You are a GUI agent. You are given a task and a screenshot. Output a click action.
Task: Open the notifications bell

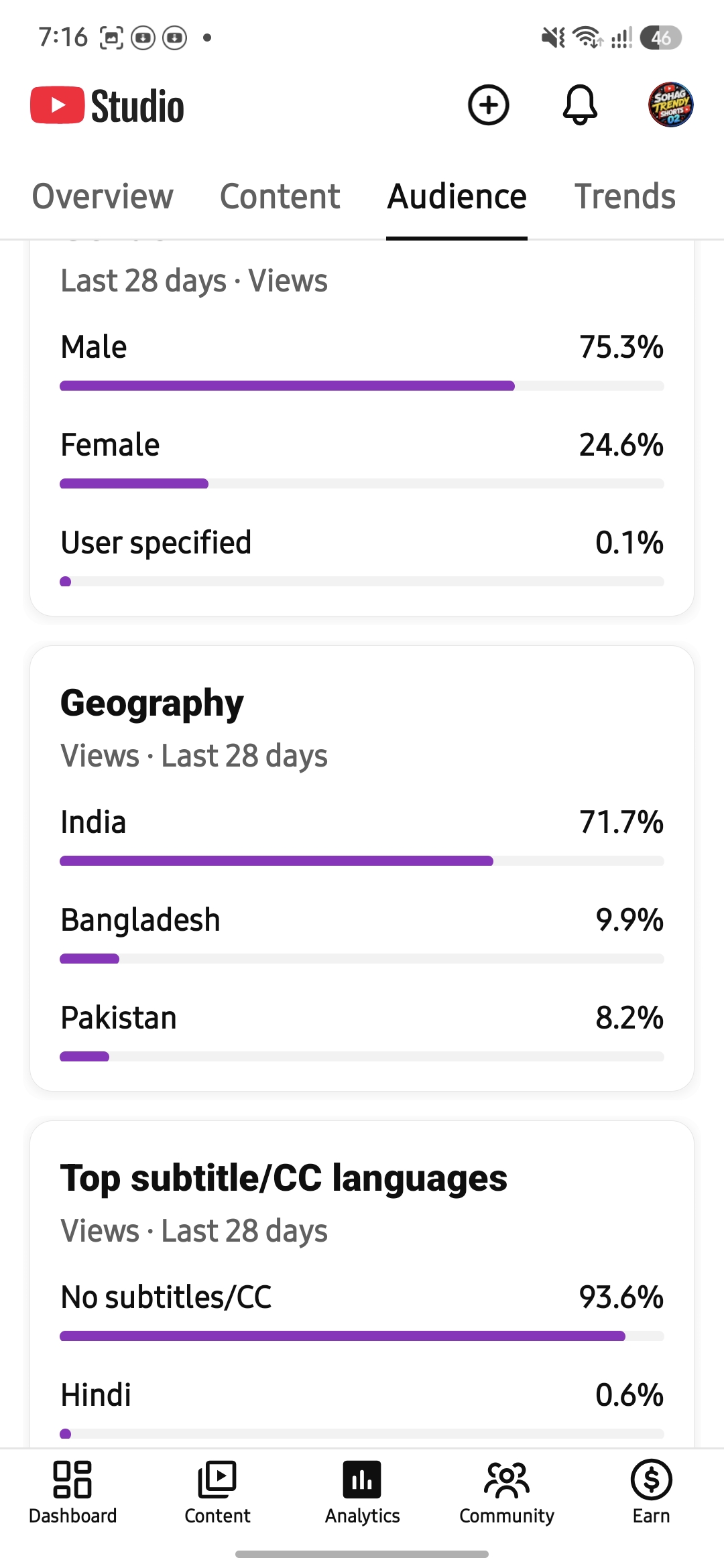pos(580,105)
